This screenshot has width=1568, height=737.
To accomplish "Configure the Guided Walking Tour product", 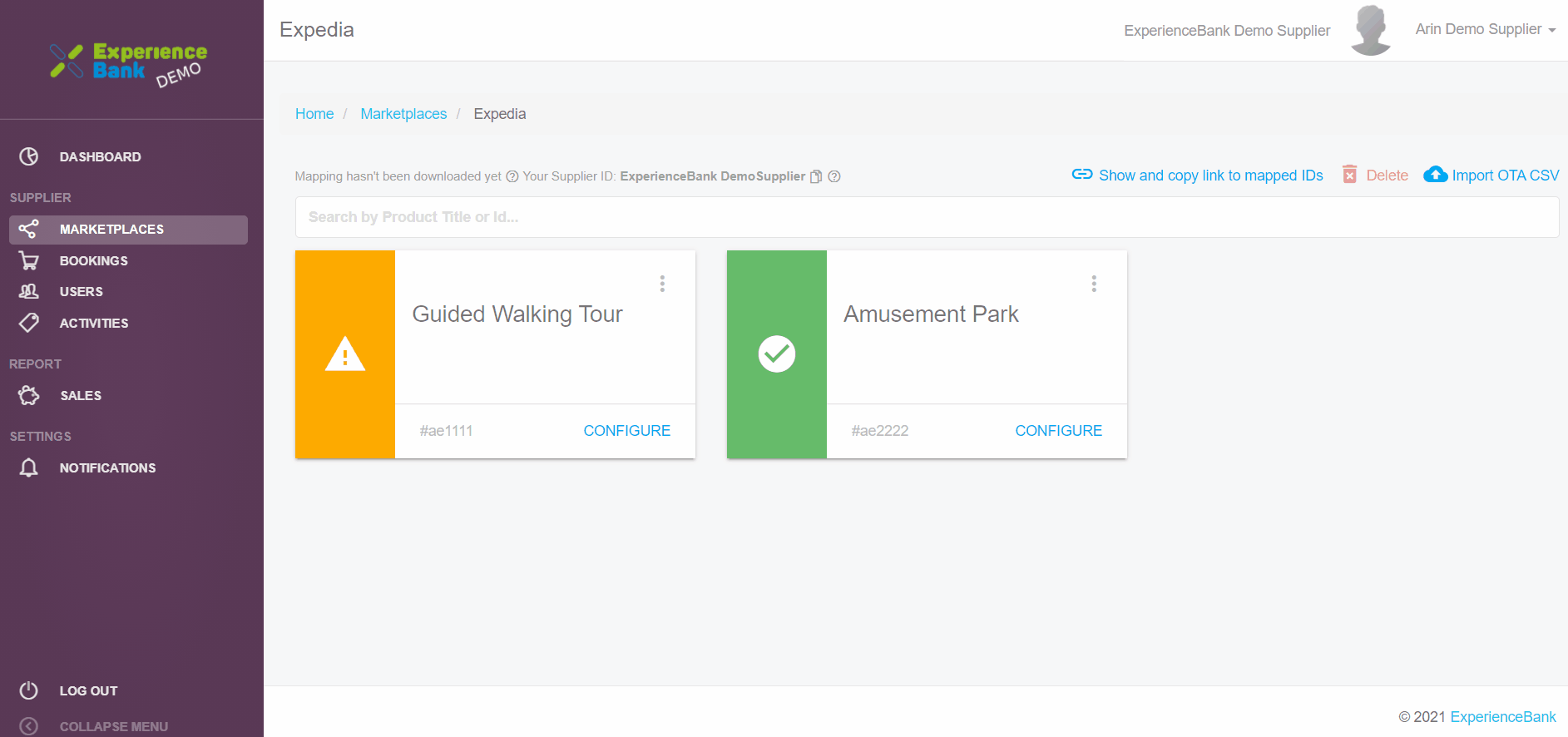I will pyautogui.click(x=626, y=431).
